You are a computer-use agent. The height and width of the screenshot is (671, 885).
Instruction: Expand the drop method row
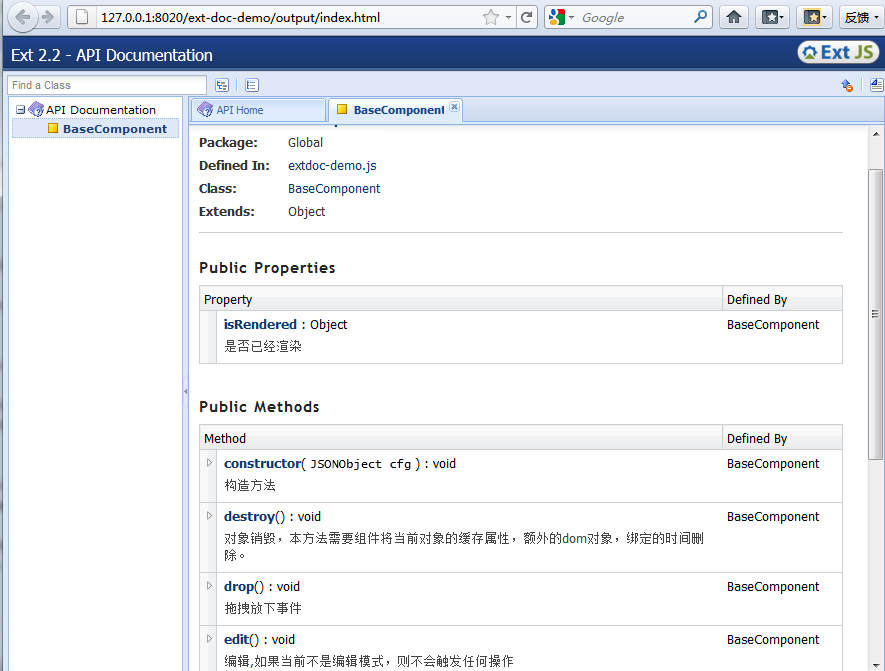click(x=209, y=586)
